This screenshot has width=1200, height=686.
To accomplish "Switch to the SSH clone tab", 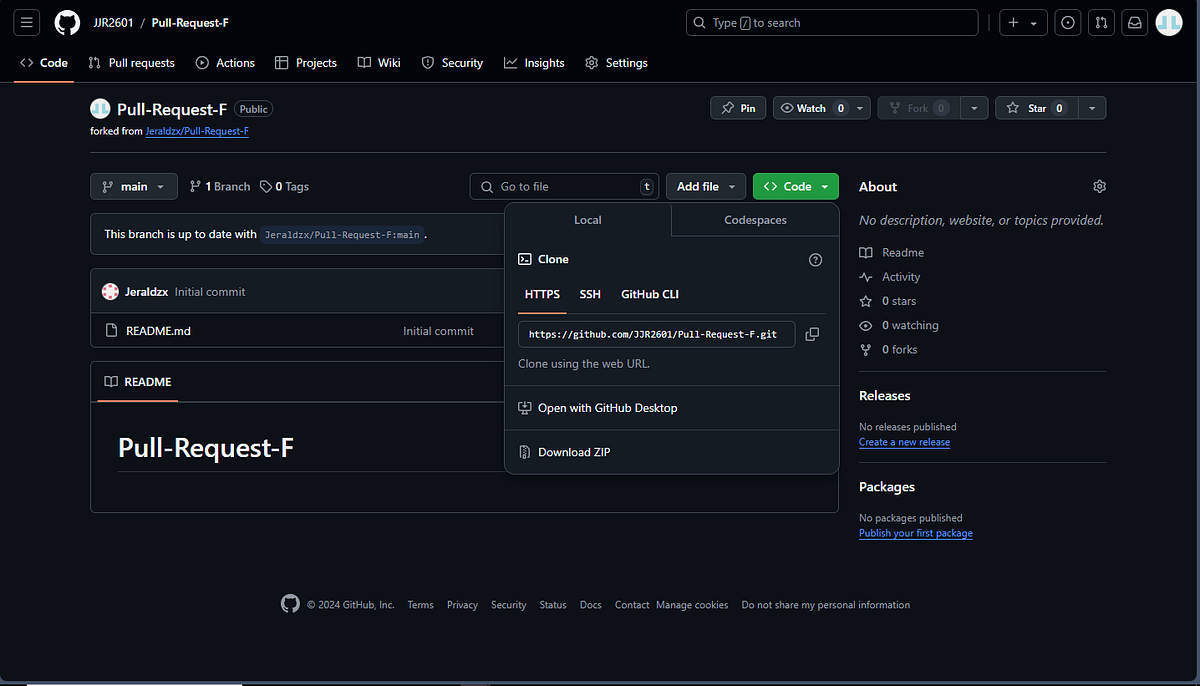I will point(590,294).
